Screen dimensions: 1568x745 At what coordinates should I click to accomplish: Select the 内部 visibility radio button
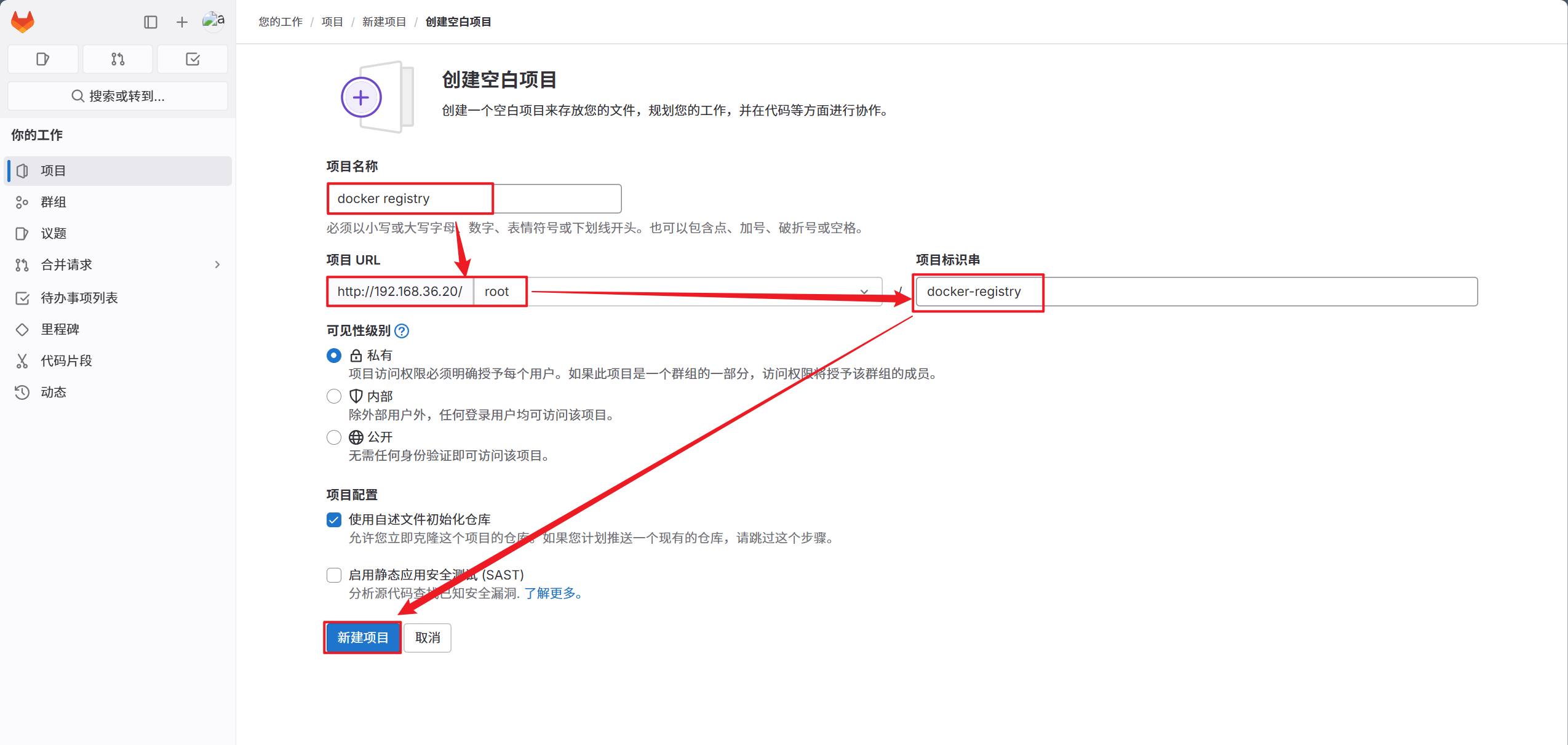point(334,396)
